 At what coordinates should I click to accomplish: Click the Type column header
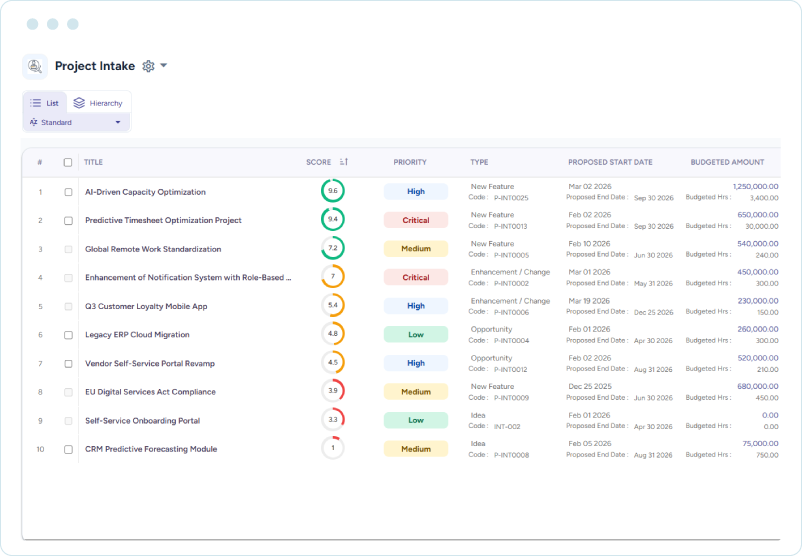(479, 162)
